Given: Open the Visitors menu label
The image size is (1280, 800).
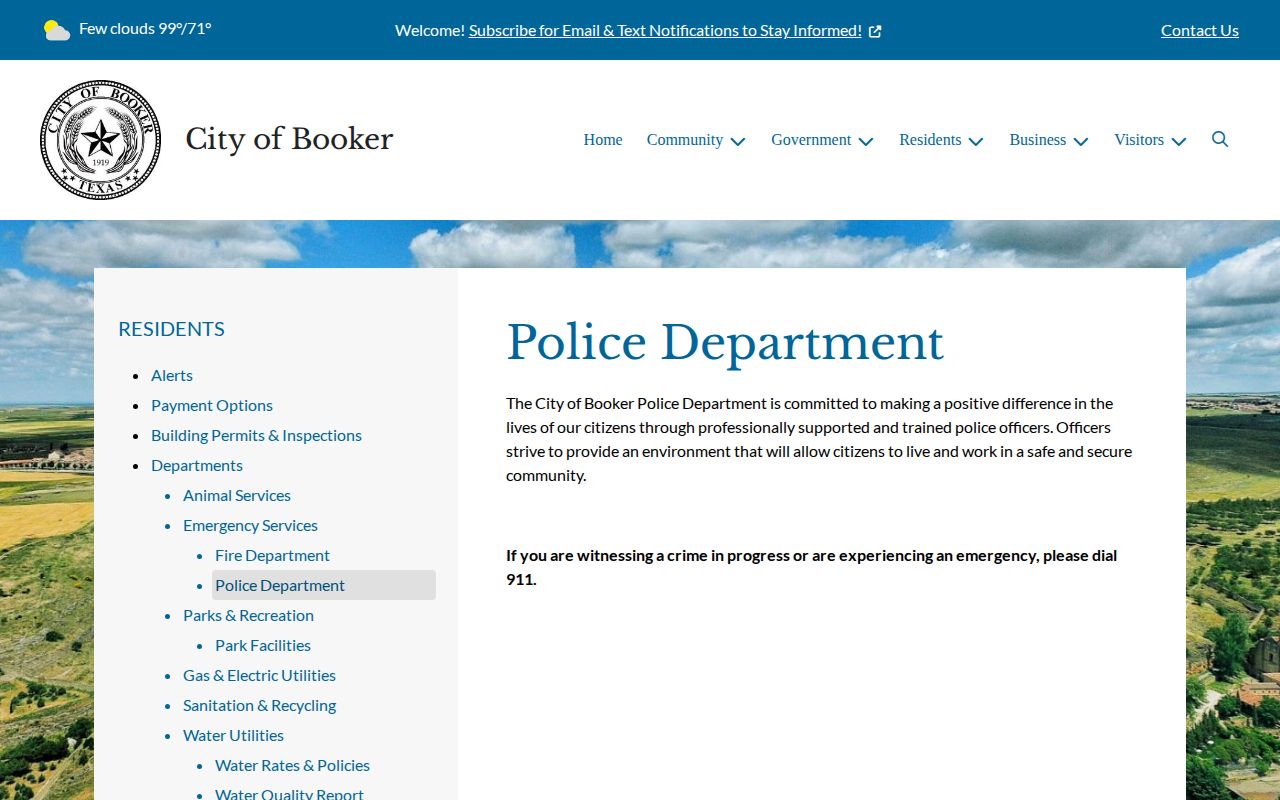Looking at the screenshot, I should coord(1139,140).
